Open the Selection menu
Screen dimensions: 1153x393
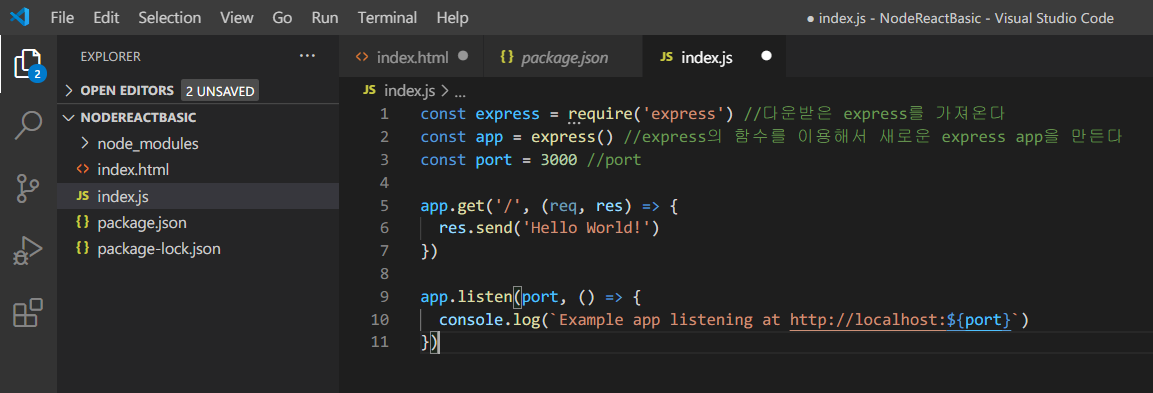169,18
